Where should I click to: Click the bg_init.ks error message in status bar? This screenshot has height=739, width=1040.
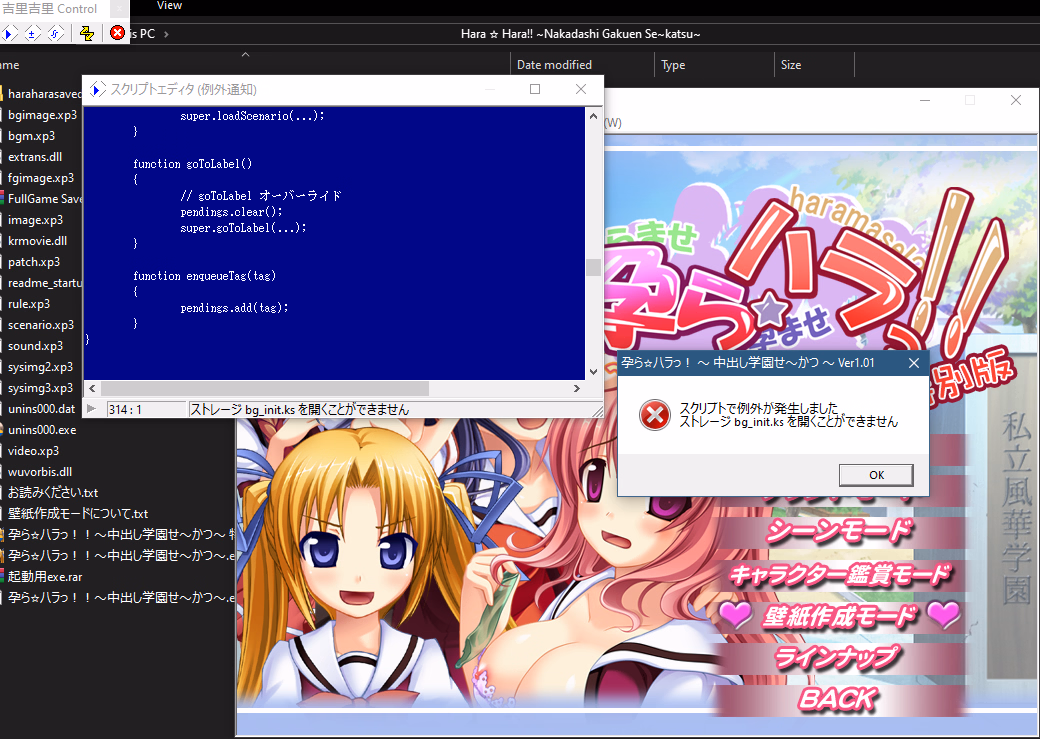300,409
